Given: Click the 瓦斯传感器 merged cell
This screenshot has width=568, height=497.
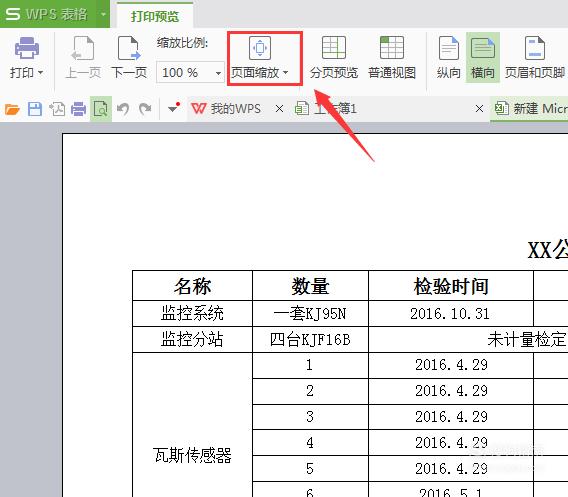Looking at the screenshot, I should 192,425.
